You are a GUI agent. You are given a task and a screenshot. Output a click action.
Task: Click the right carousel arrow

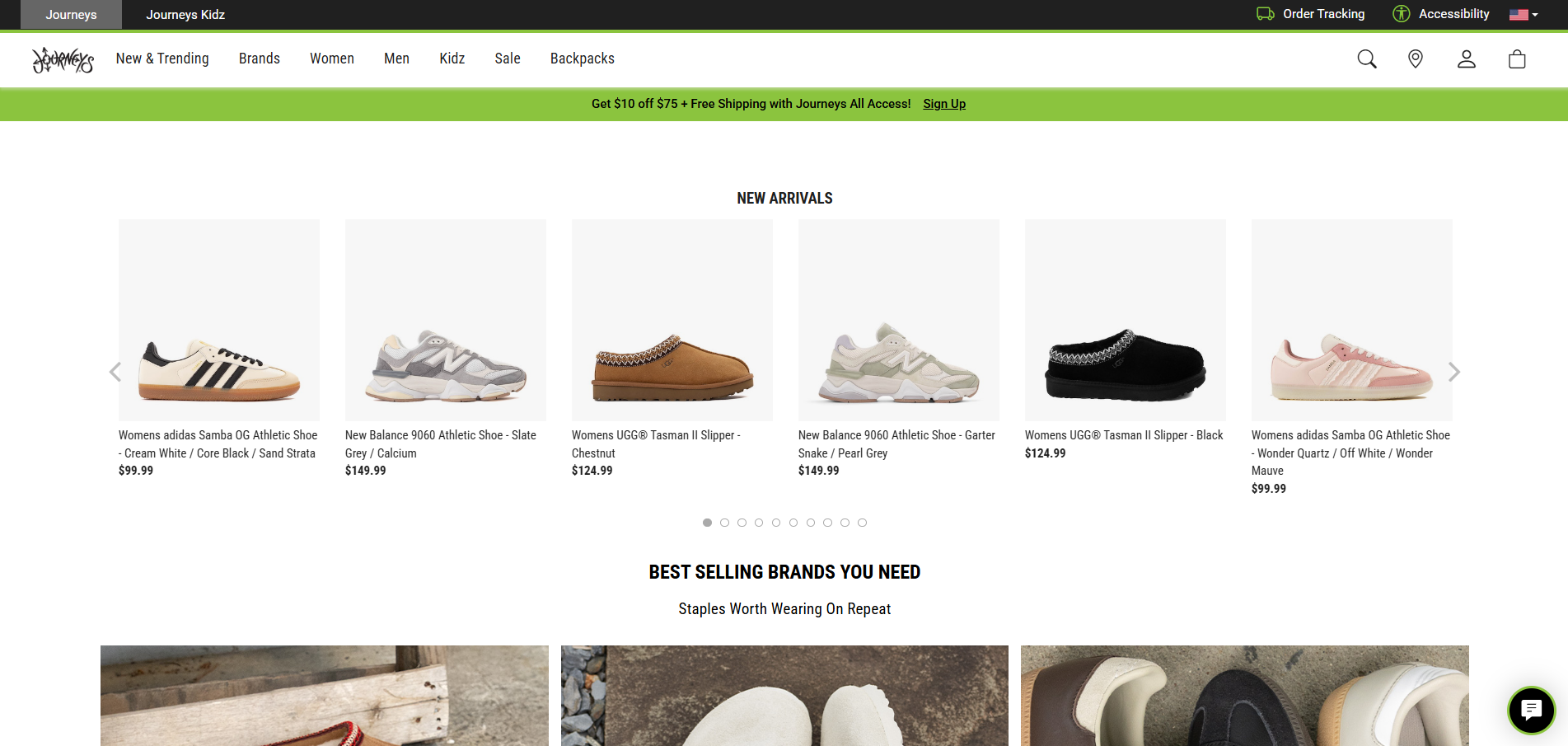1454,372
